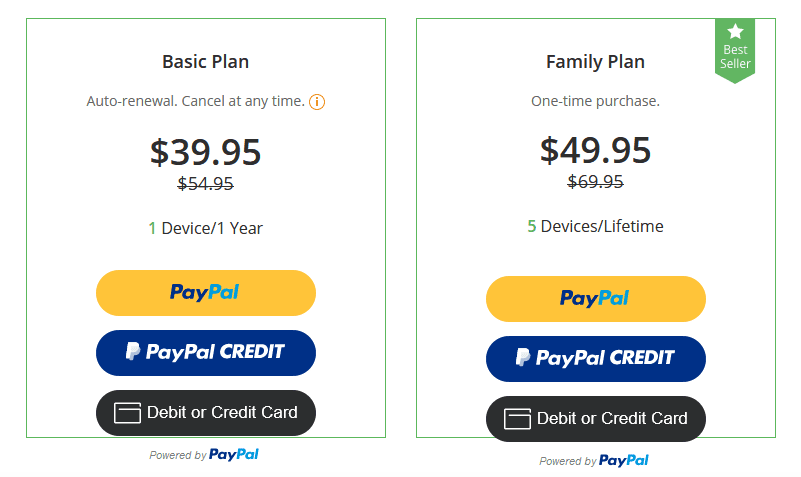Click the $49.95 Family Plan price

tap(595, 150)
